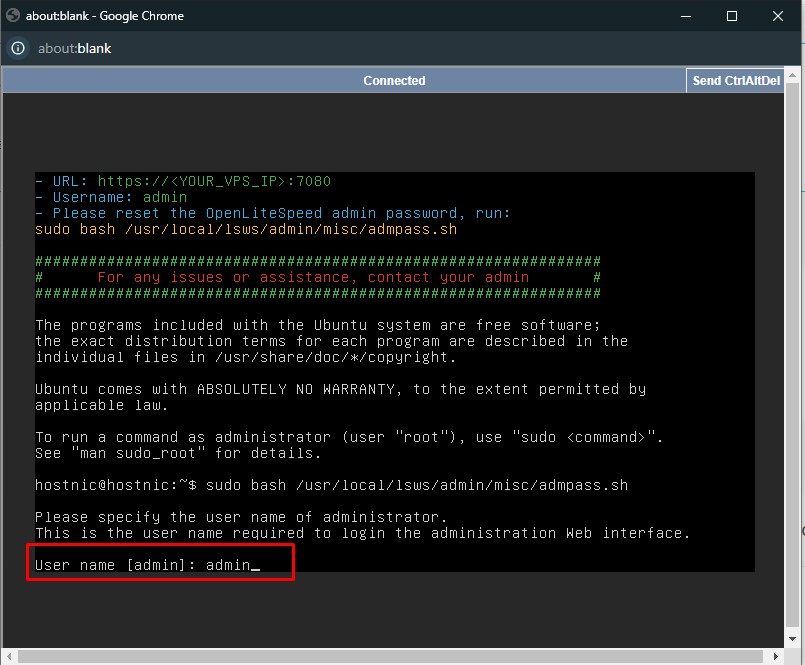The height and width of the screenshot is (665, 805).
Task: Click the User name [admin] prompt line
Action: 147,565
